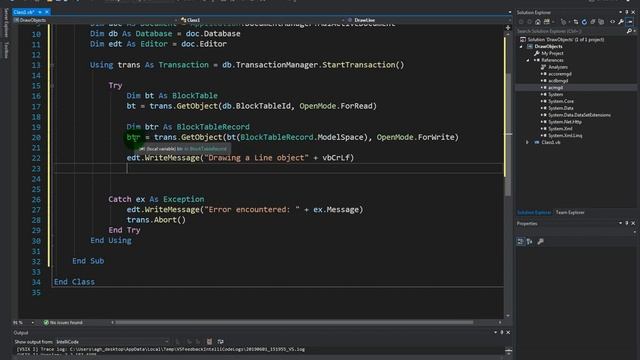Open Properties wrench in Solution Explorer toolbar

click(621, 22)
